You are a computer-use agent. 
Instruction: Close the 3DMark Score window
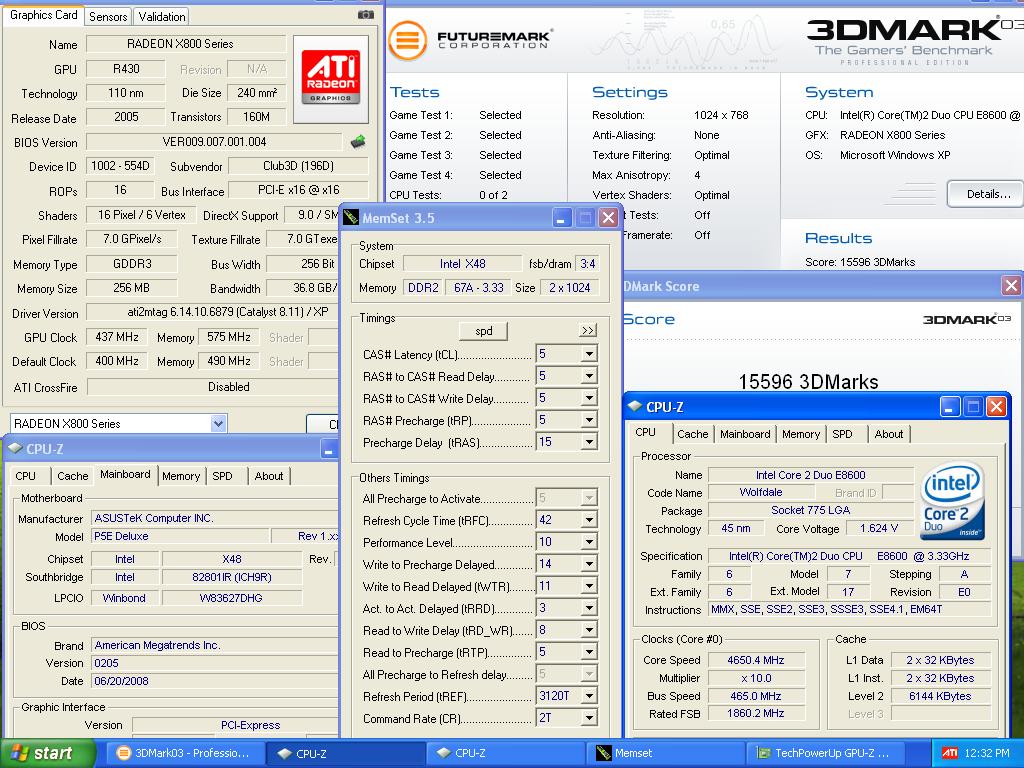tap(1011, 285)
